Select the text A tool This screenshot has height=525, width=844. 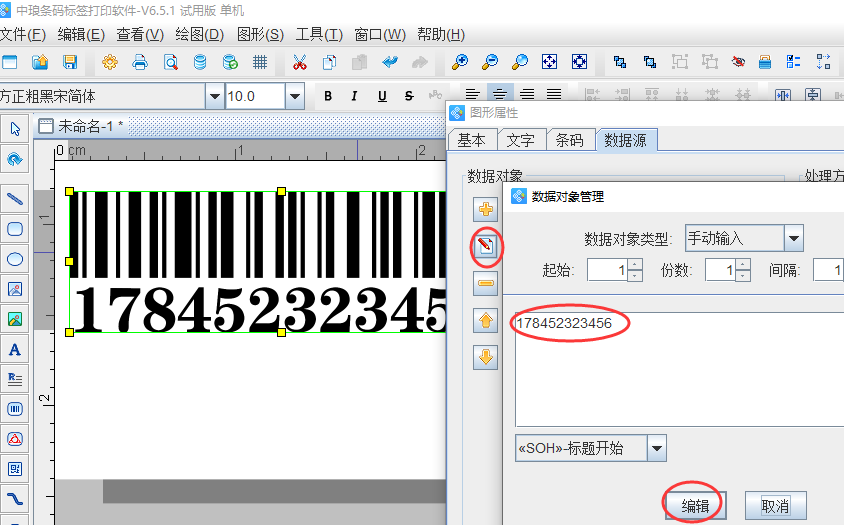coord(15,350)
